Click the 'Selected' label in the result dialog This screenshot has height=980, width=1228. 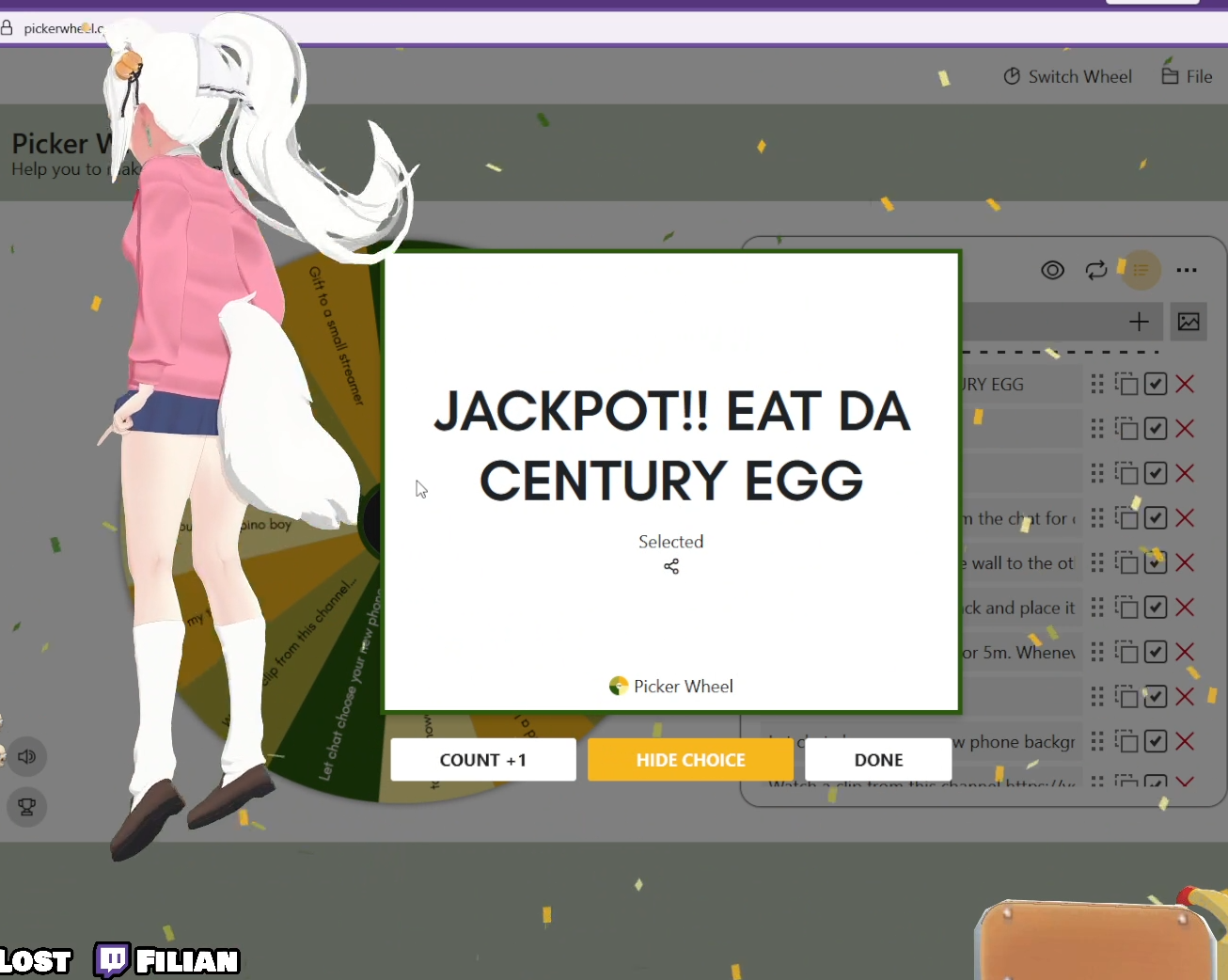point(671,542)
